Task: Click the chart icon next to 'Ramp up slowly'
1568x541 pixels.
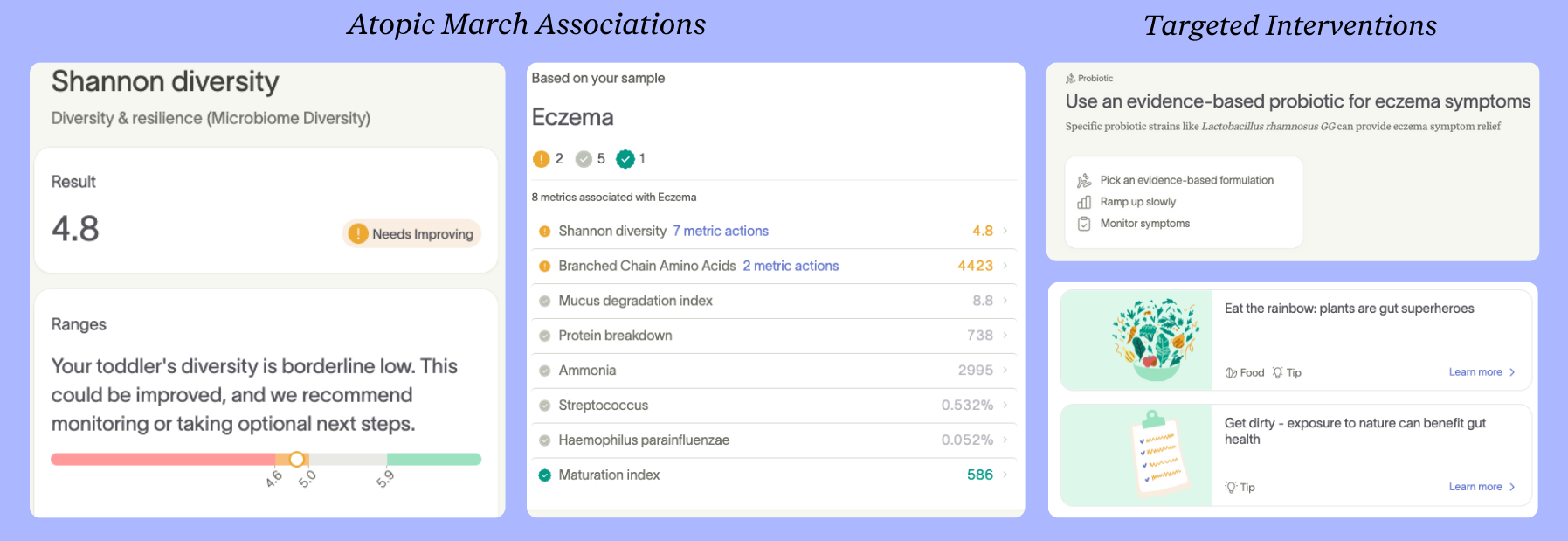Action: coord(1085,201)
